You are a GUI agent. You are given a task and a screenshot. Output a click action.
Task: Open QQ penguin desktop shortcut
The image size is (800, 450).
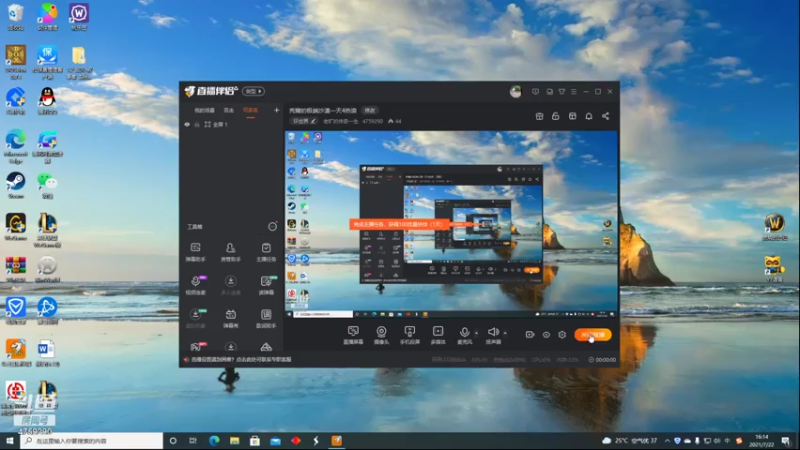click(47, 101)
